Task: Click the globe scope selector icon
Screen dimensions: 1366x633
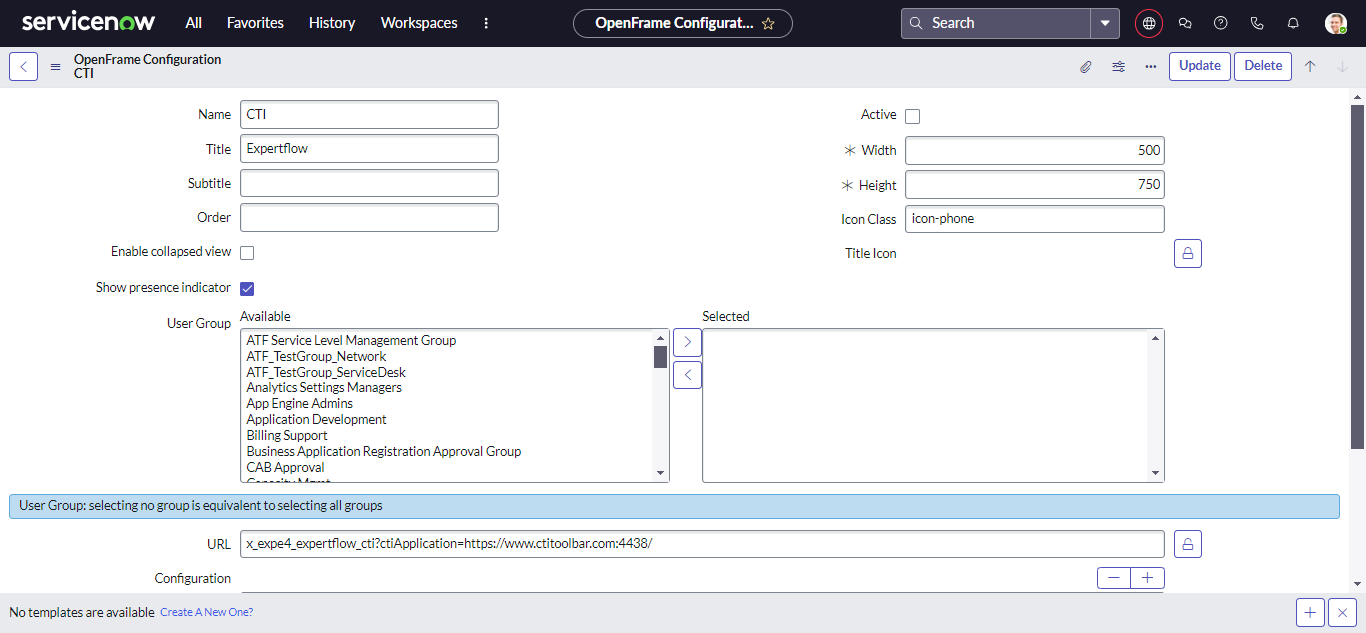Action: [1149, 23]
